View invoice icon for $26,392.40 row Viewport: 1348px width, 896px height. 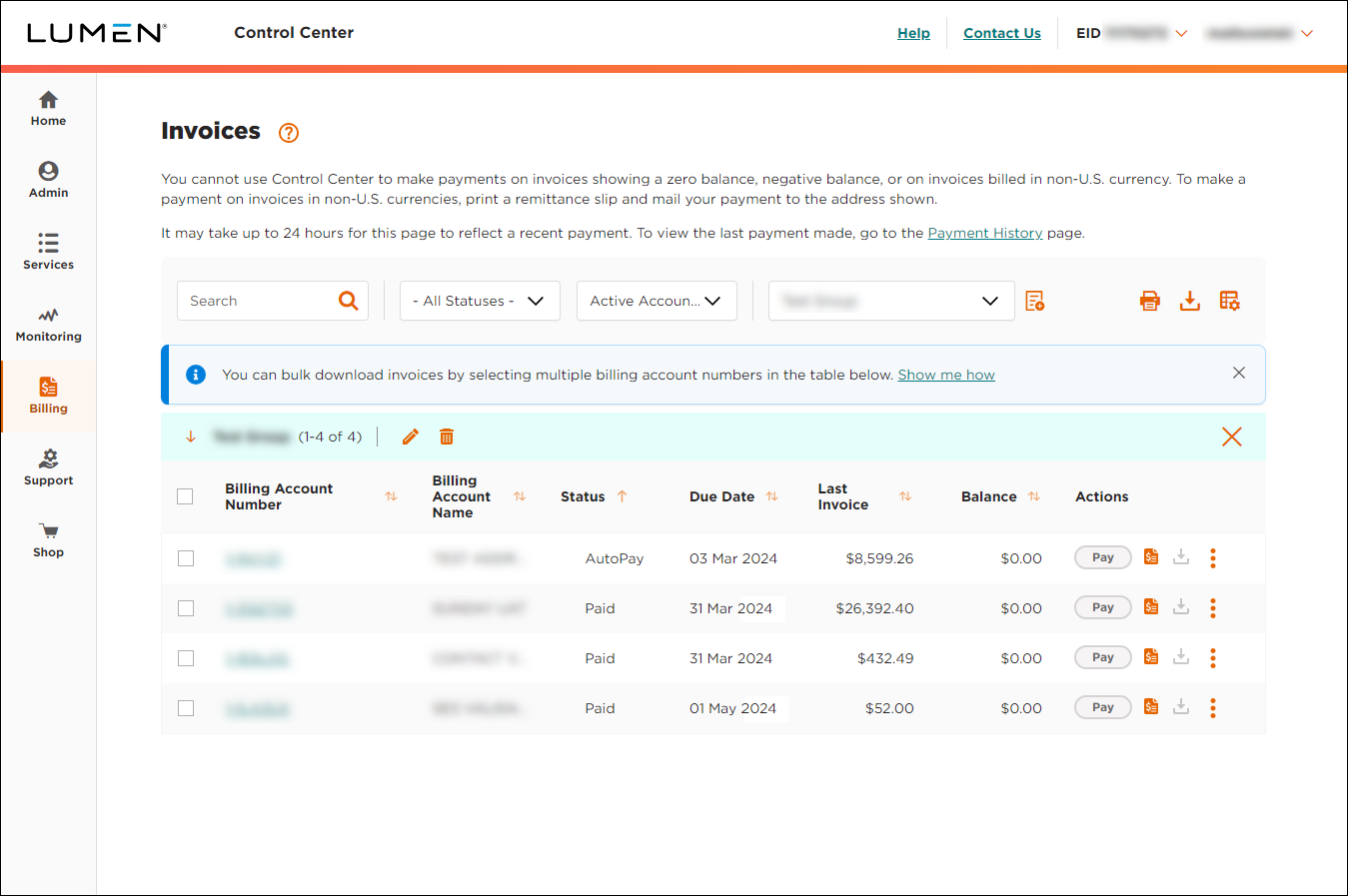tap(1151, 607)
